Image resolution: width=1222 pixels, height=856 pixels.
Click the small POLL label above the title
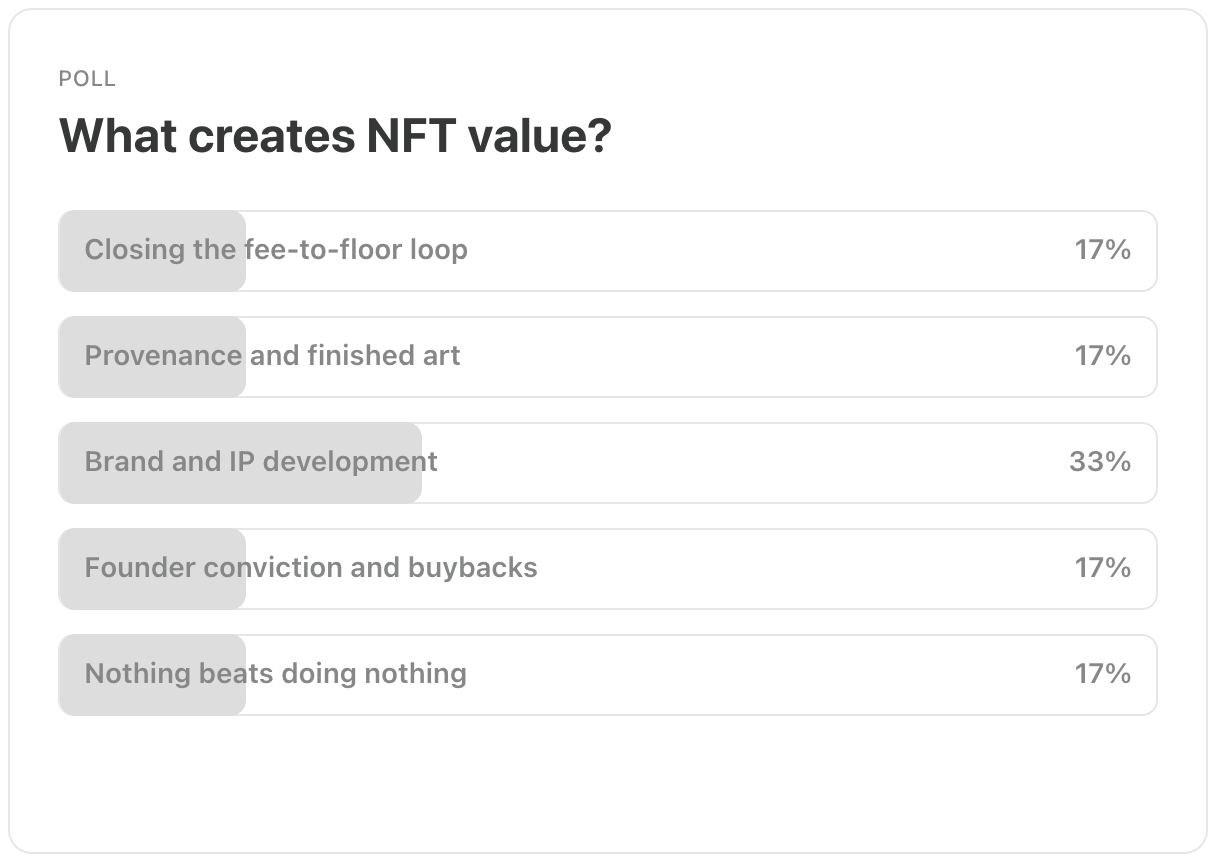coord(88,79)
